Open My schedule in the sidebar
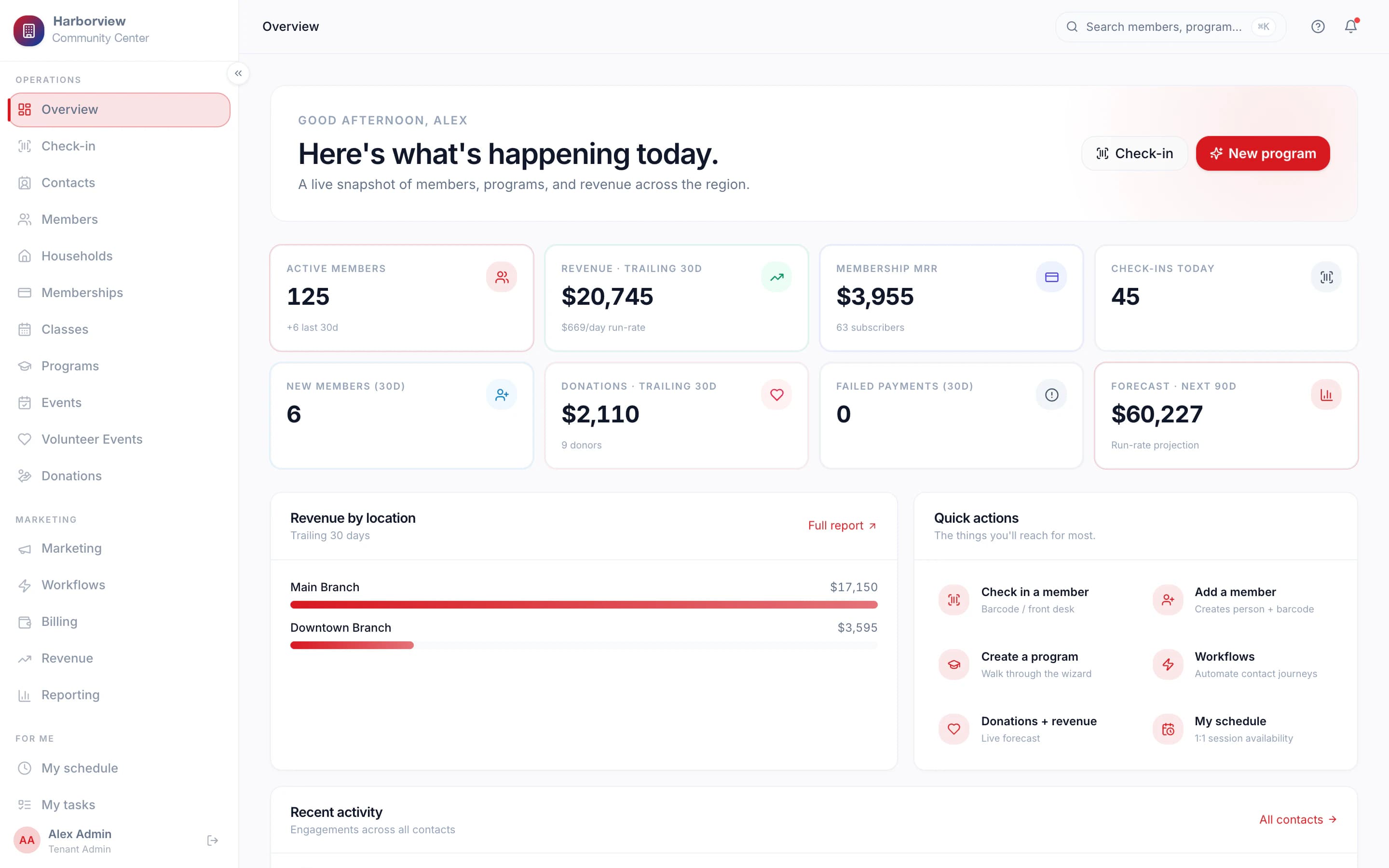This screenshot has width=1389, height=868. (x=120, y=768)
